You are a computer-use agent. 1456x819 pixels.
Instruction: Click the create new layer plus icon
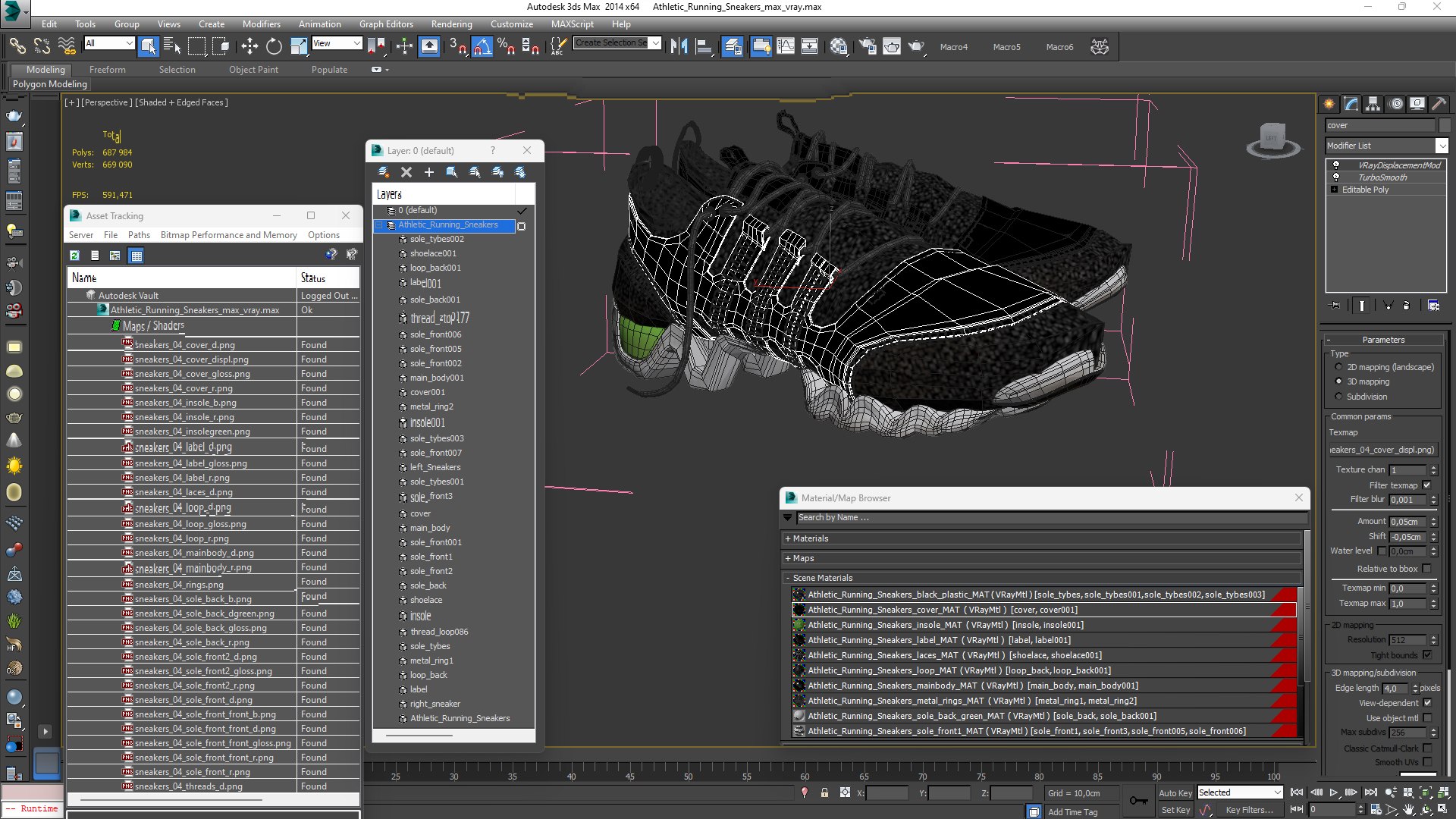(429, 172)
